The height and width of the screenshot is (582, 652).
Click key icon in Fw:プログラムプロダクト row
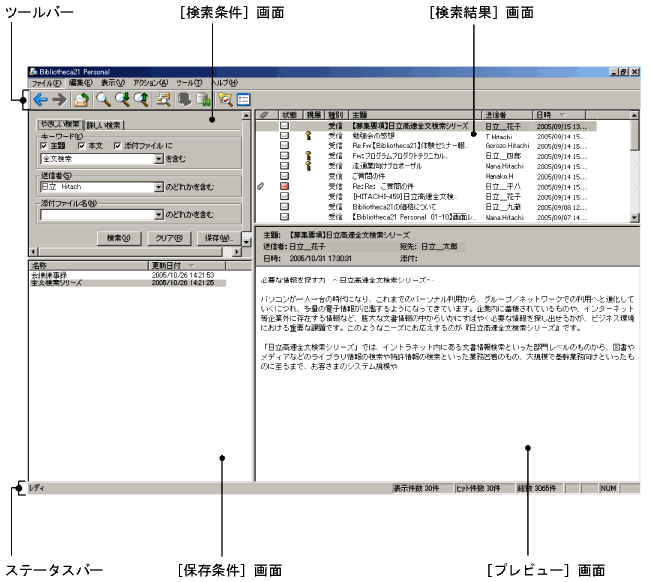pyautogui.click(x=309, y=156)
